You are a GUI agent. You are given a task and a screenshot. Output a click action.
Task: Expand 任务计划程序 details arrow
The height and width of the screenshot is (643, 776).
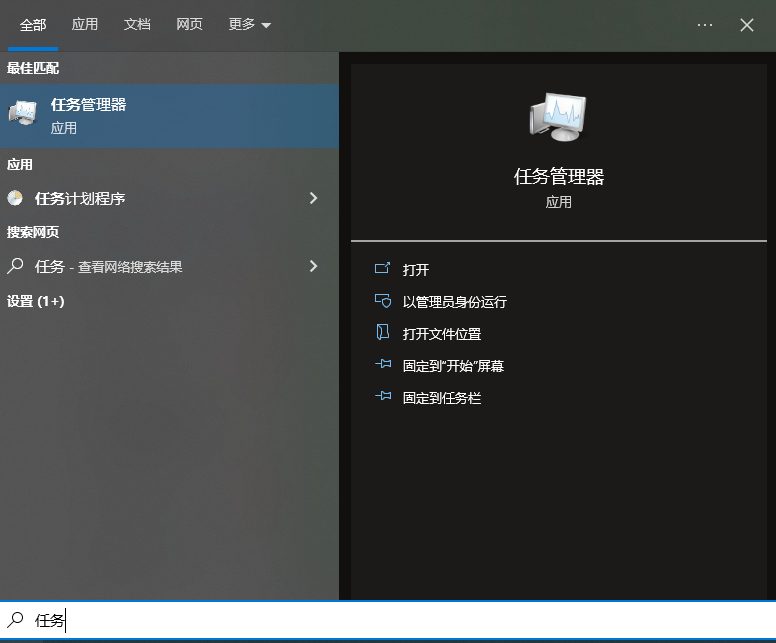click(x=313, y=198)
